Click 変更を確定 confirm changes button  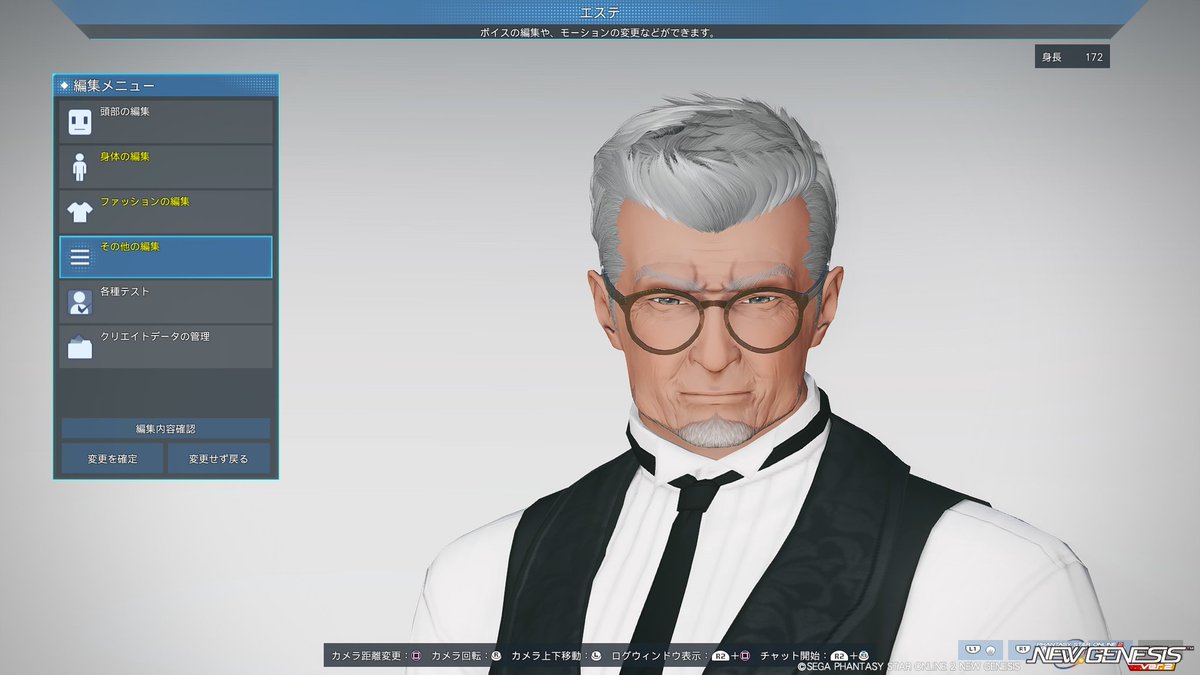click(112, 459)
